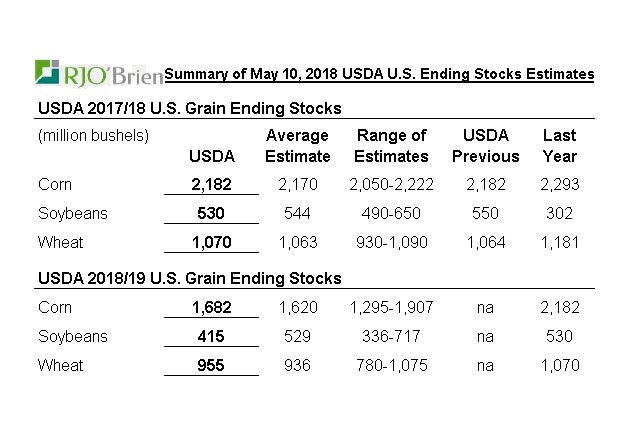Select the Average Estimate column header
This screenshot has width=630, height=430.
pos(298,146)
